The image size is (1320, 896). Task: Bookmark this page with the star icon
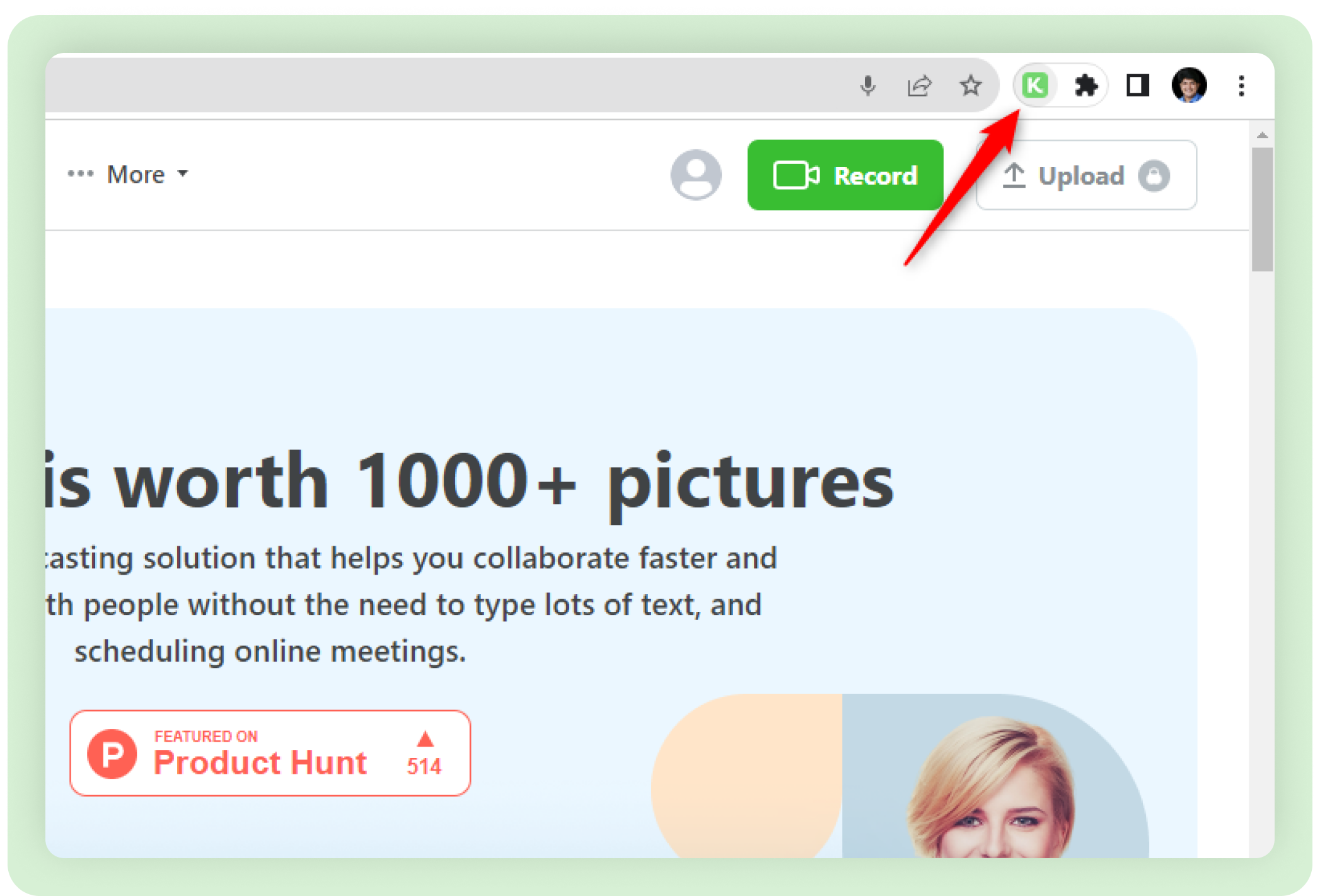coord(971,85)
